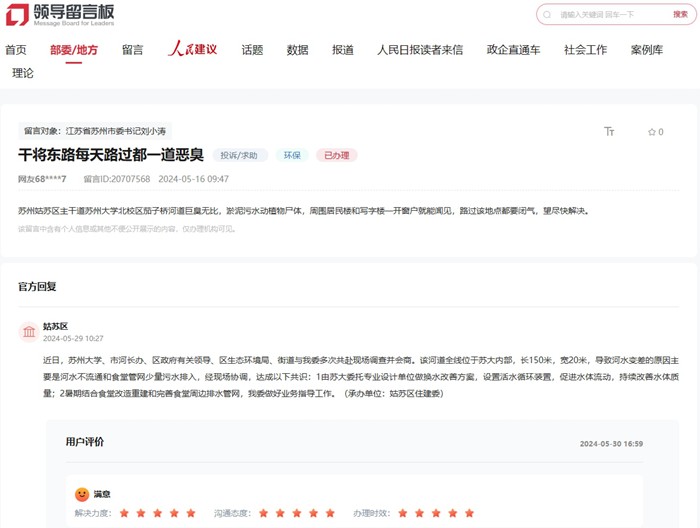Click third star of 沟通态度 rating

point(297,513)
